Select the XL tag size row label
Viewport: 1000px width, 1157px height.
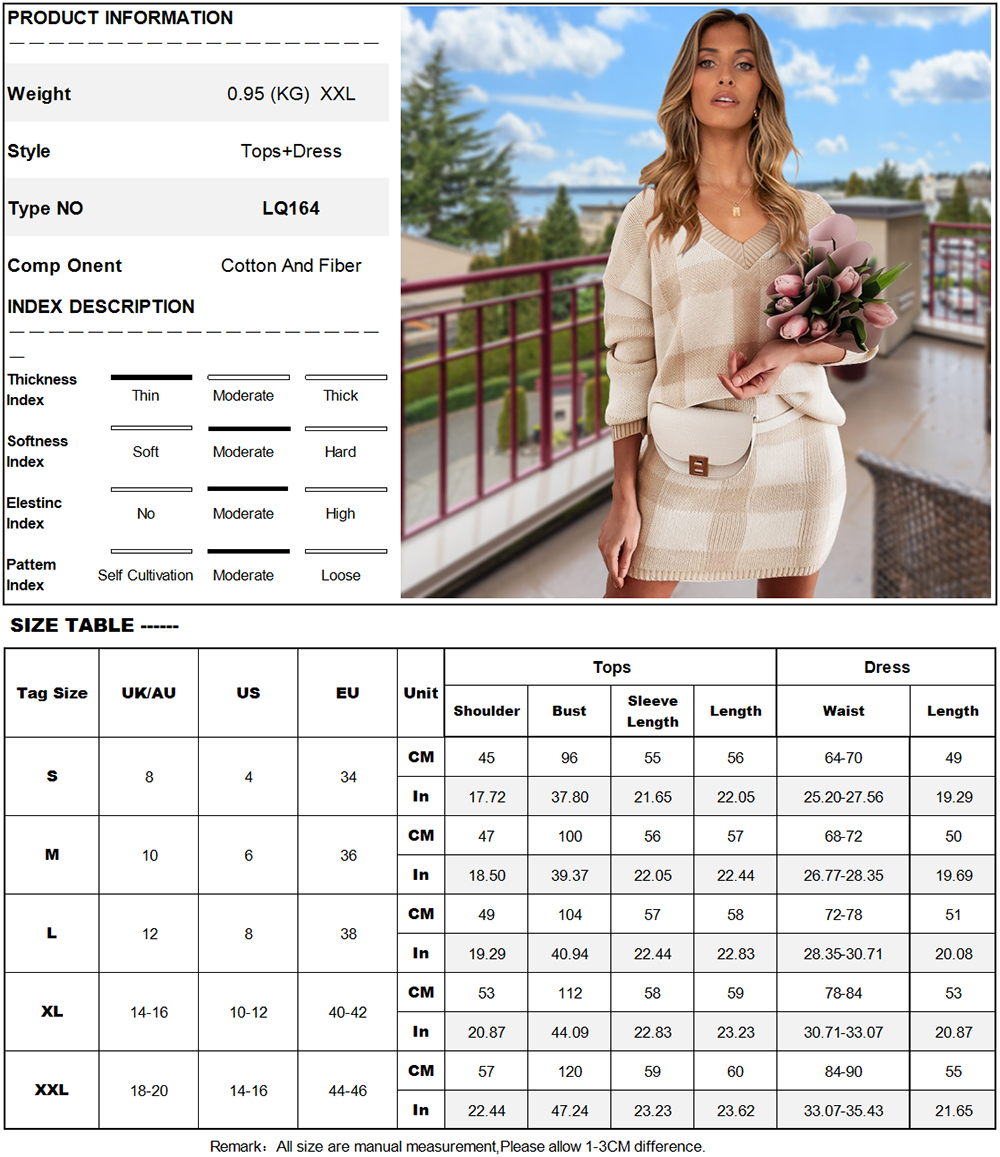(52, 1012)
